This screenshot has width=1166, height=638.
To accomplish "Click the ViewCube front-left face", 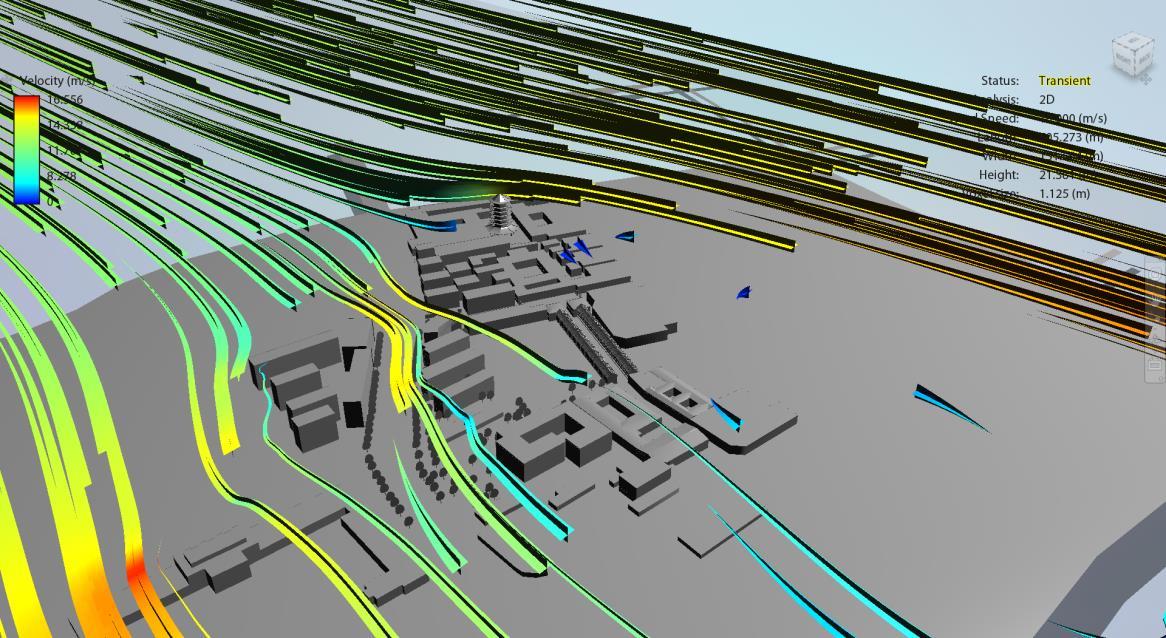I will click(x=1124, y=59).
